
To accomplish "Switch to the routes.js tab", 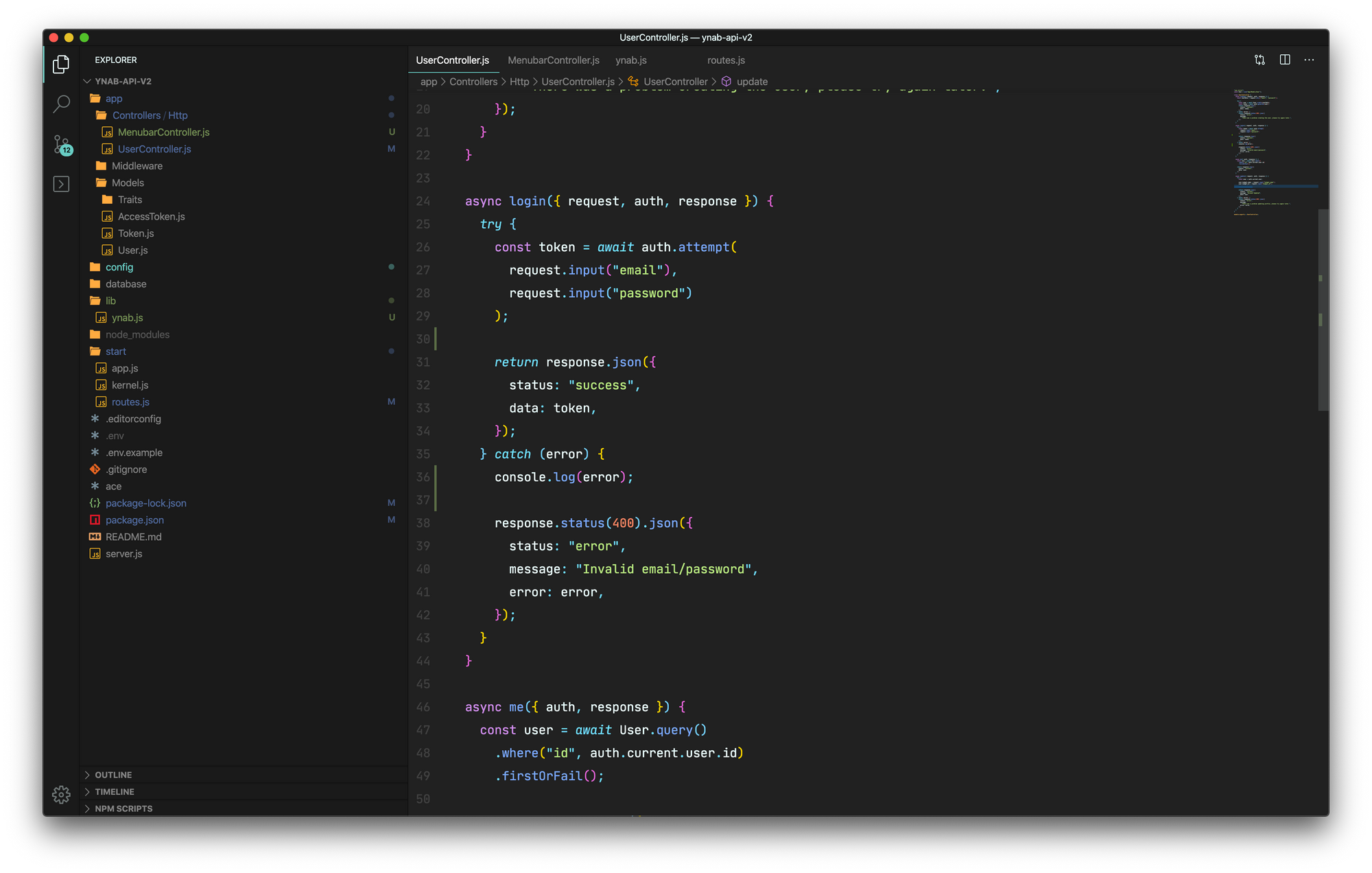I will click(x=726, y=60).
